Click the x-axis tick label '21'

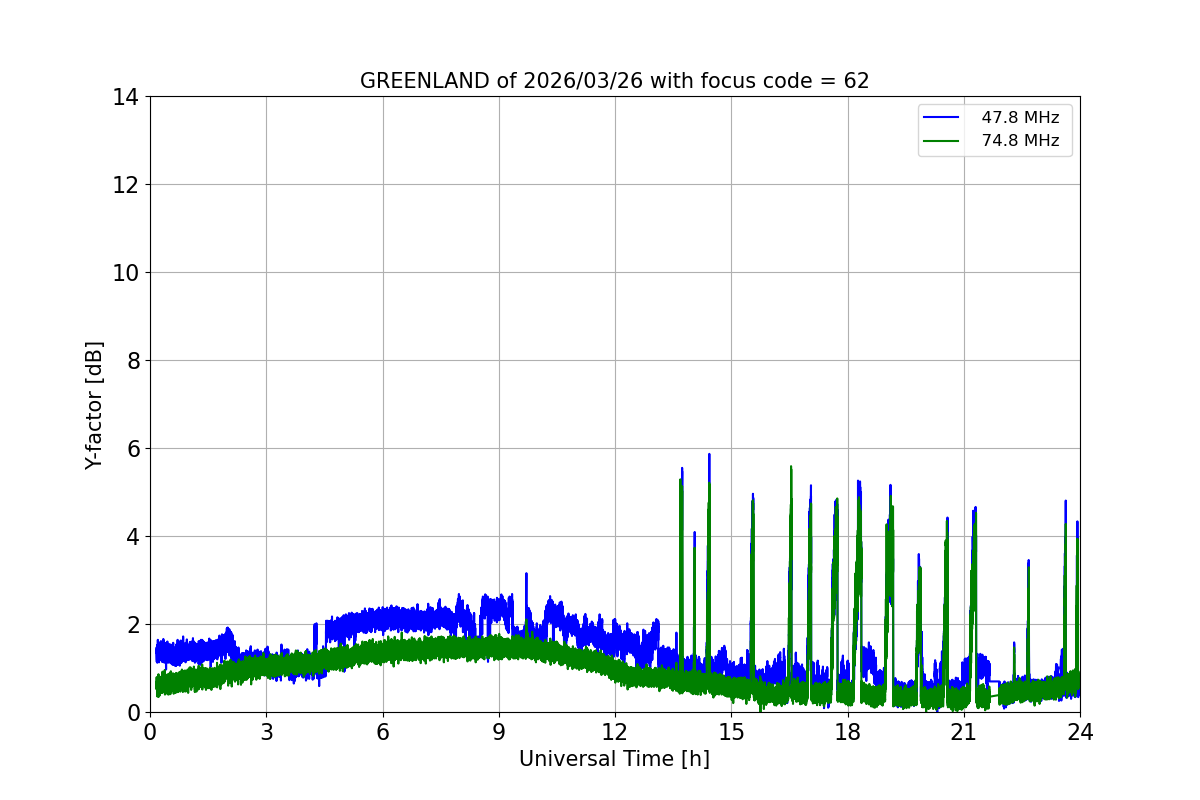(964, 732)
